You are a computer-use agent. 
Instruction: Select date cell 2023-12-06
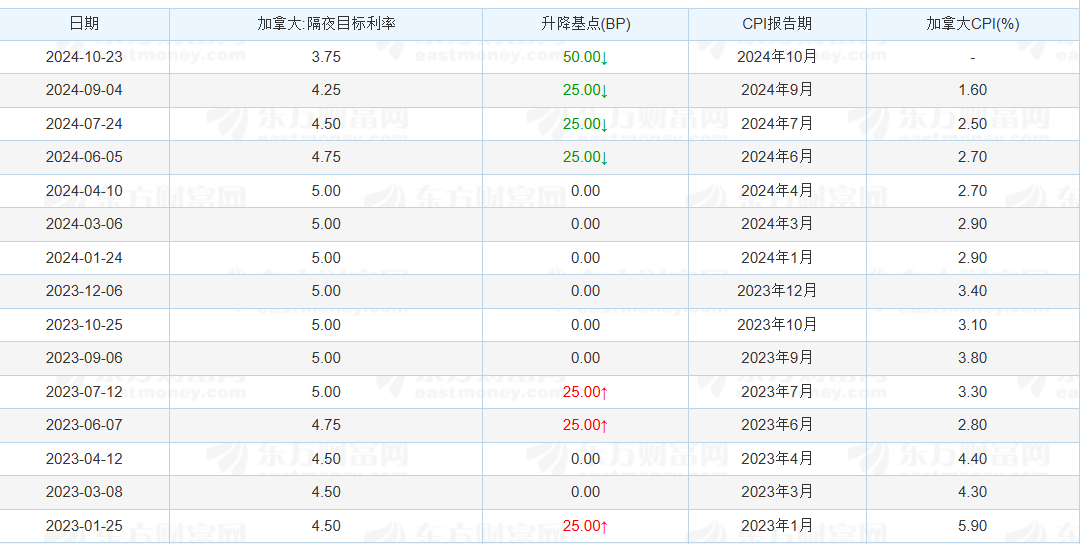84,291
